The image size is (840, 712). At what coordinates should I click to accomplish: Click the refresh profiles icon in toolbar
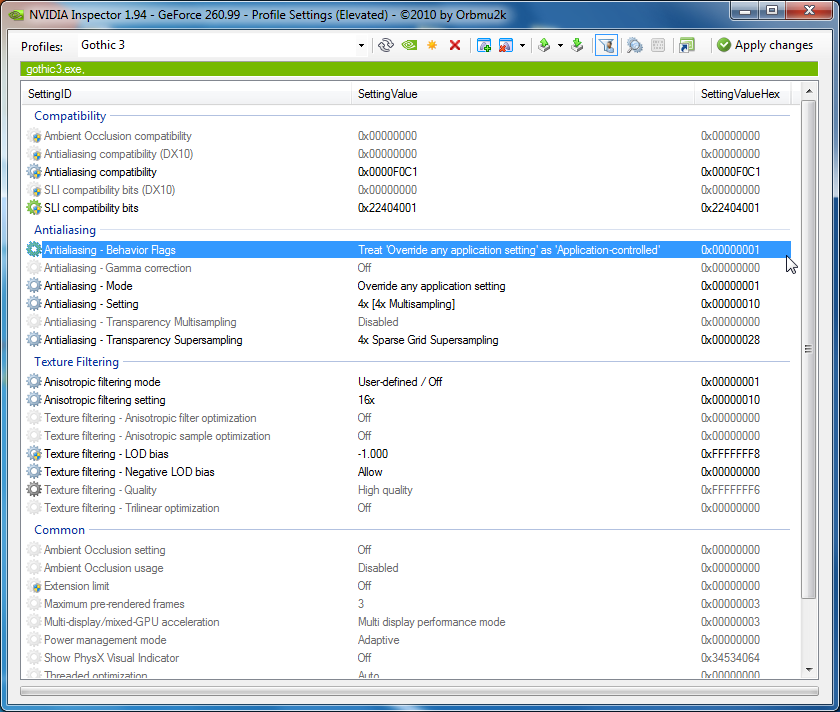386,45
